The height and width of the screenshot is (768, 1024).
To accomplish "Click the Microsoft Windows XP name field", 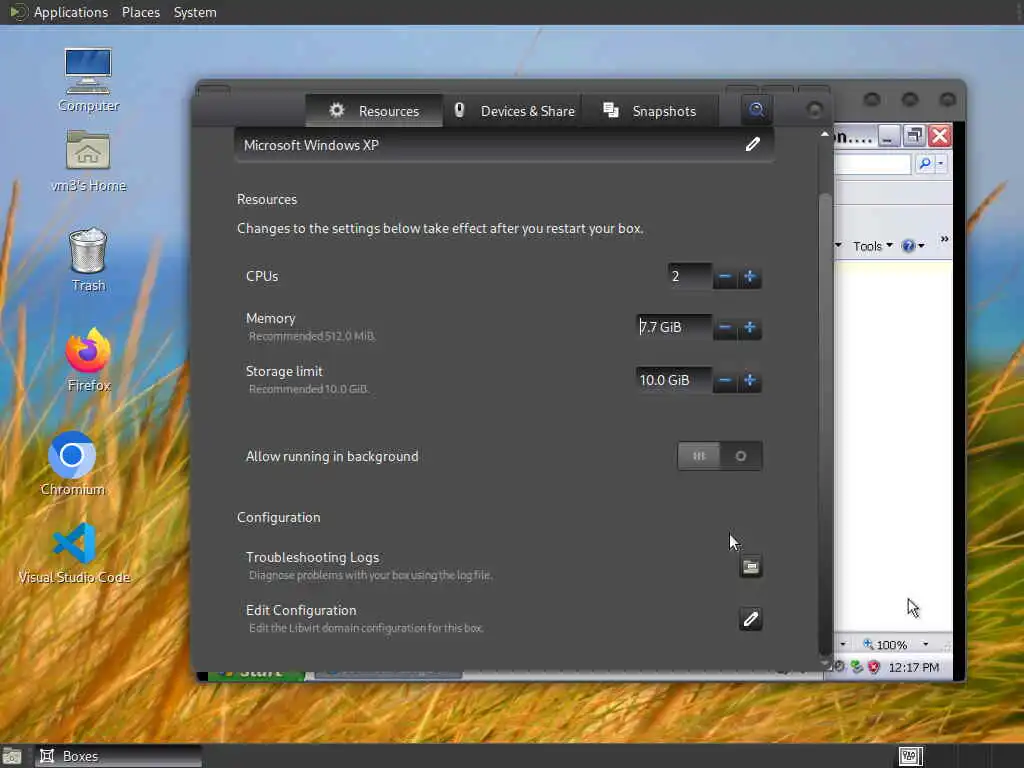I will point(504,145).
